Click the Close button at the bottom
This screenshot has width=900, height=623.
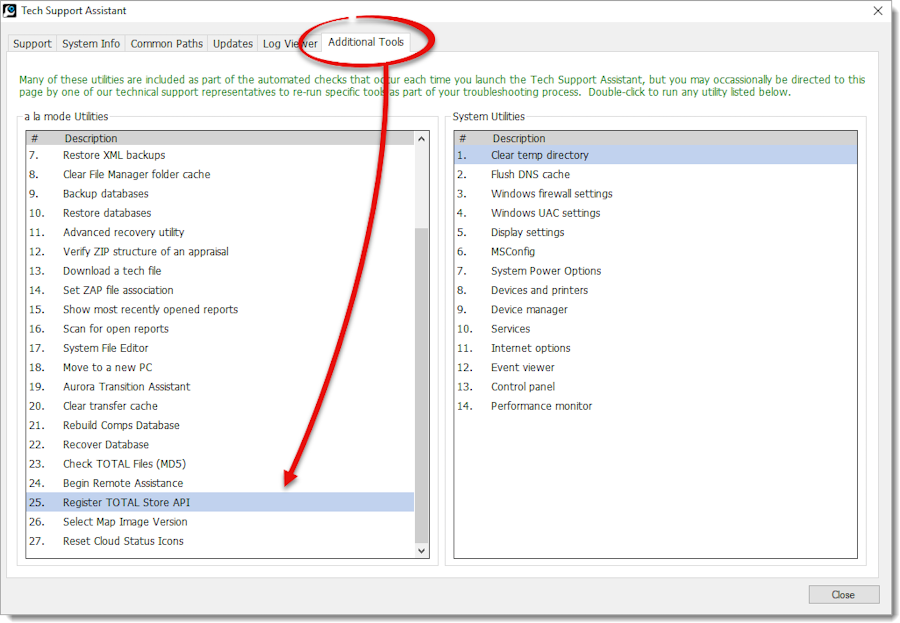pos(843,595)
